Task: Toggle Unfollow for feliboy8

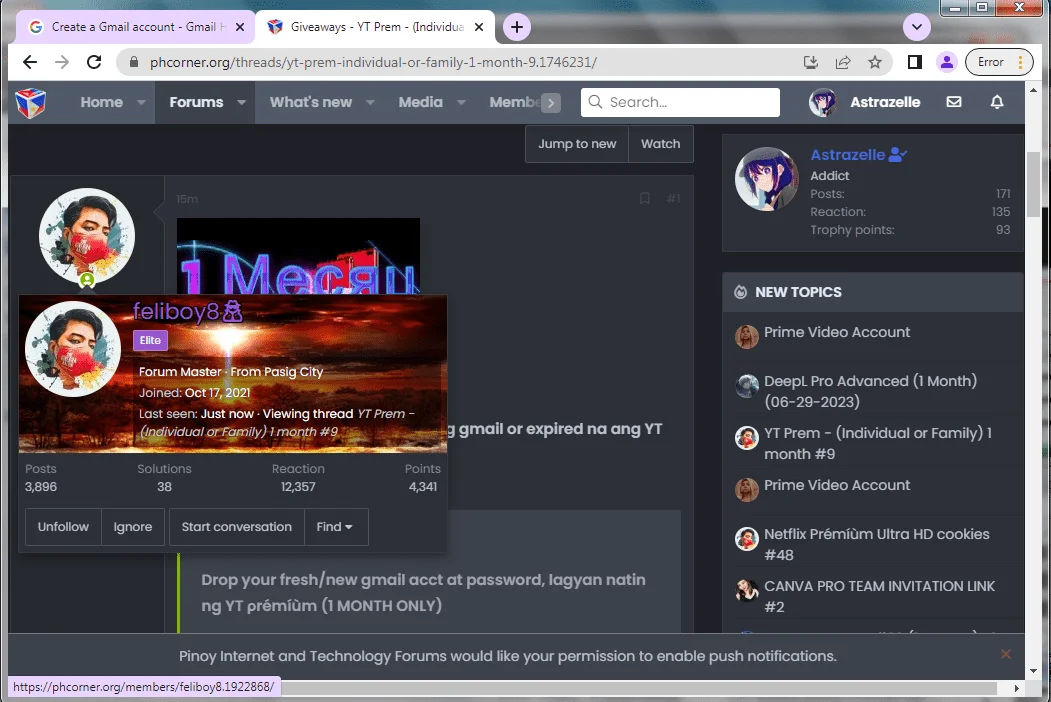Action: [63, 527]
